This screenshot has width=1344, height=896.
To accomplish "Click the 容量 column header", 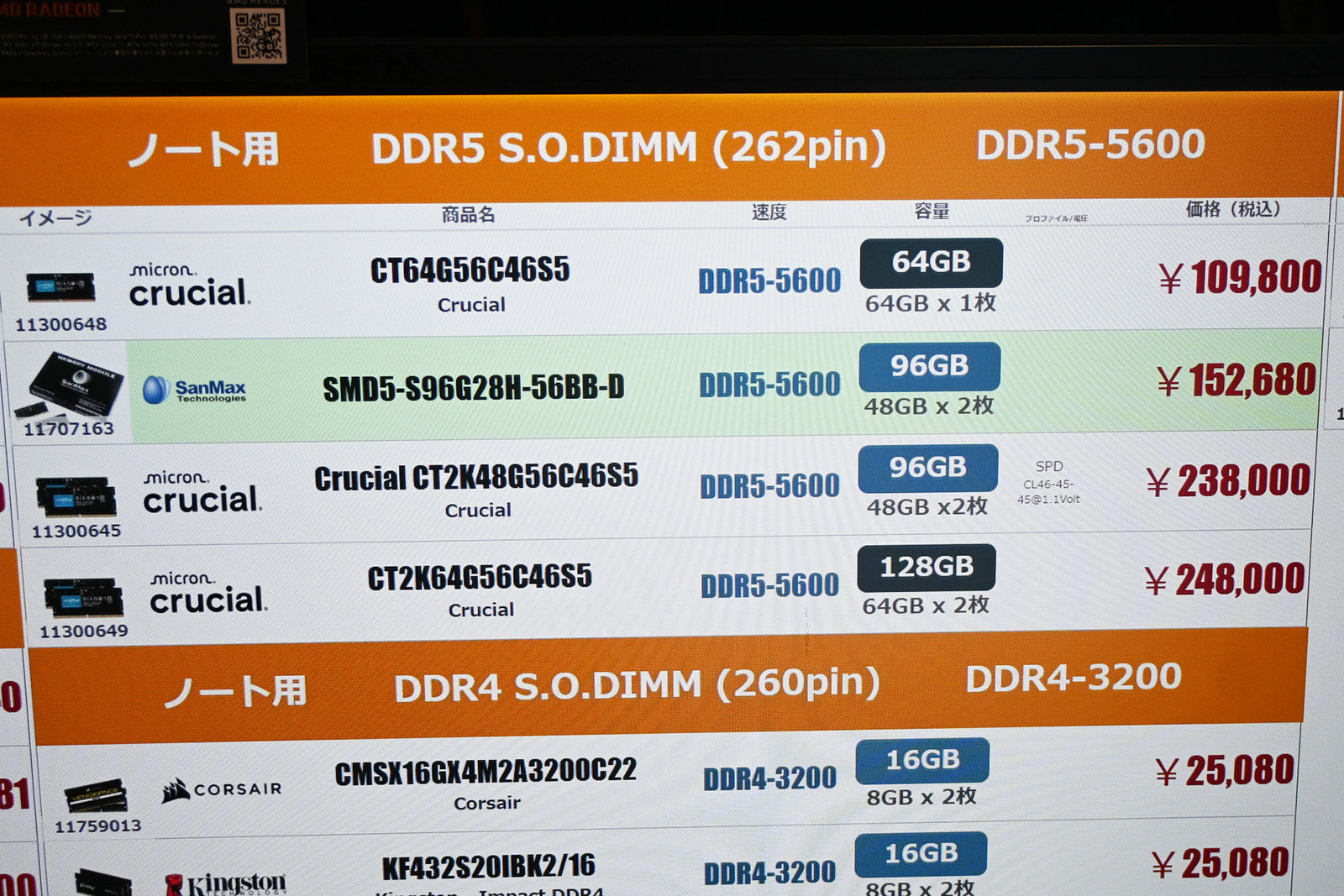I will (932, 211).
